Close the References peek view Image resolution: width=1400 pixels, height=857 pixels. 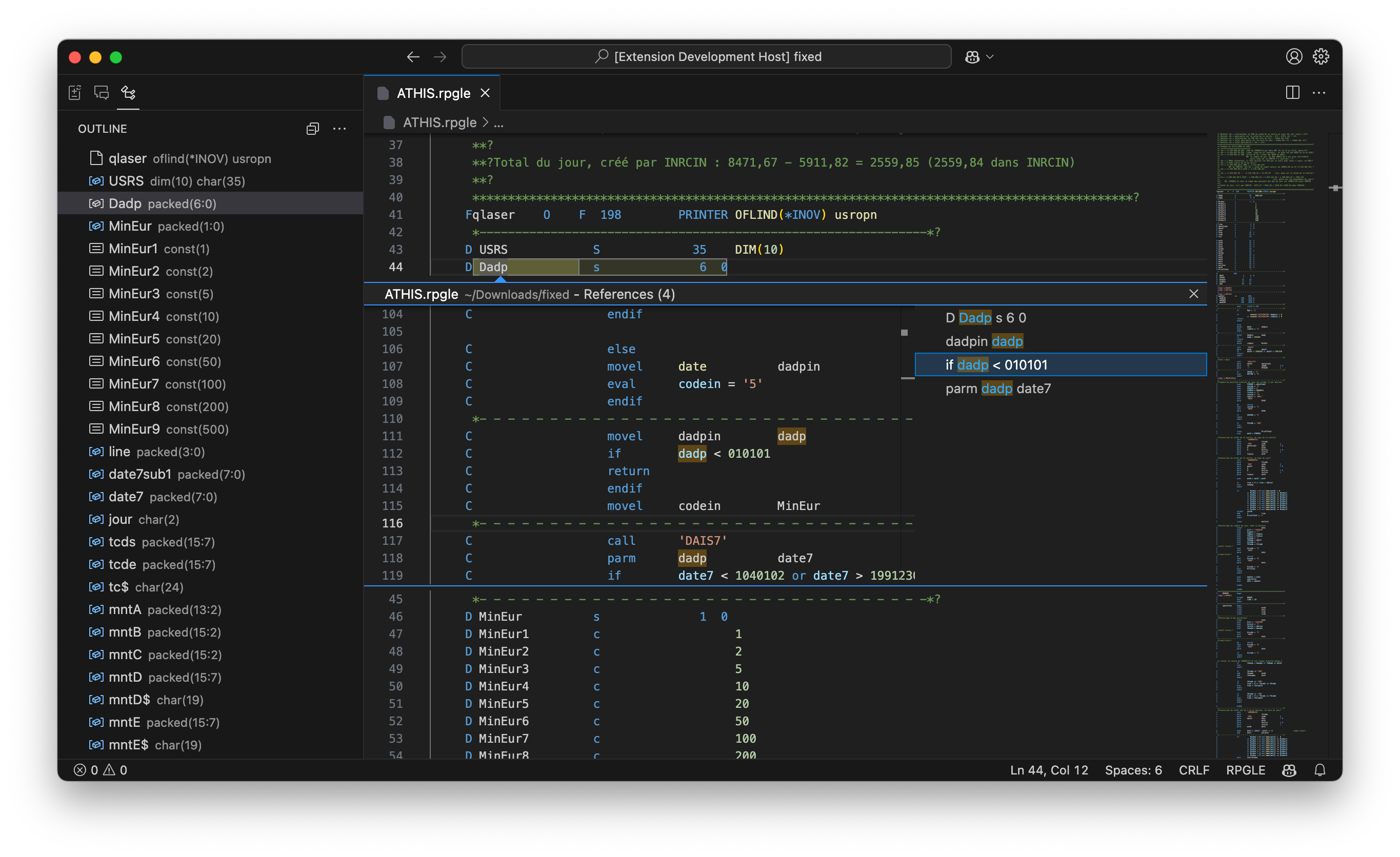pyautogui.click(x=1193, y=294)
